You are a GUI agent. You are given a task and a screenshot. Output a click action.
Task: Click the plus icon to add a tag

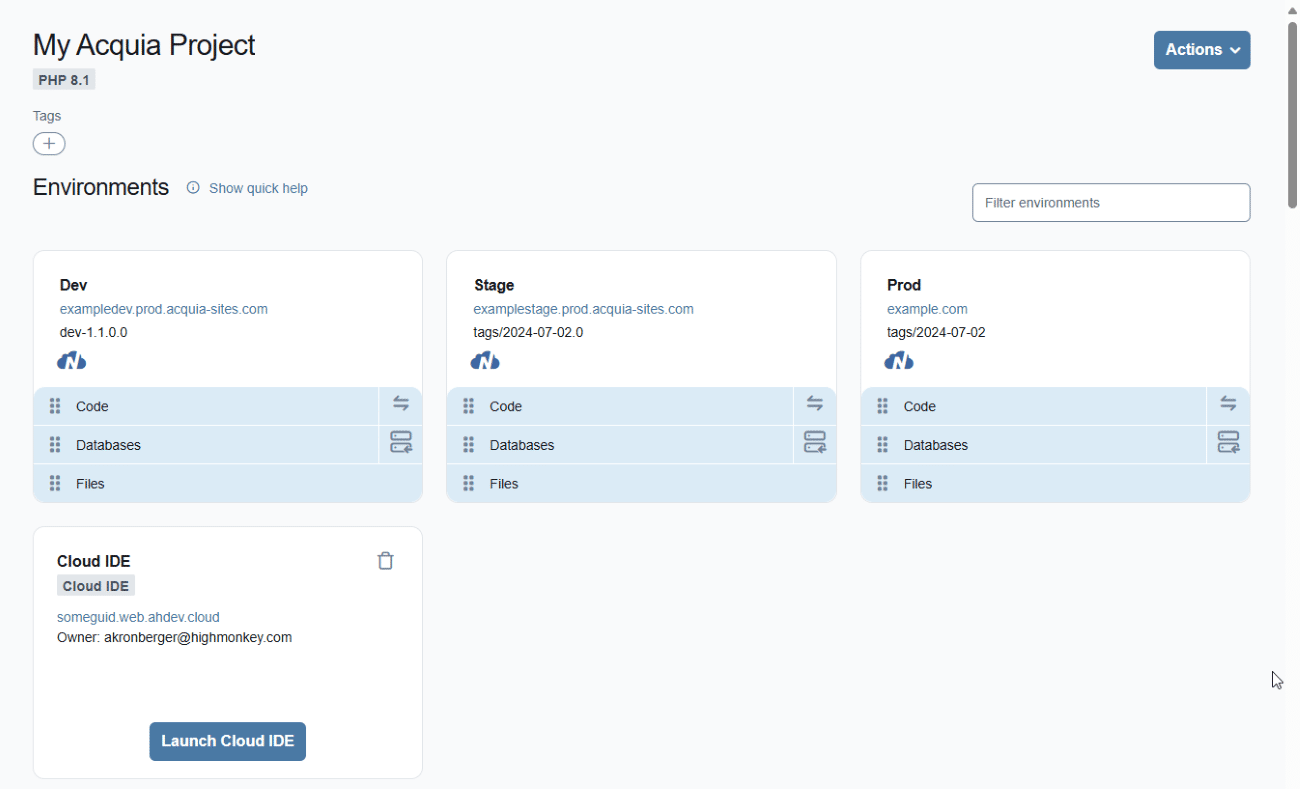coord(48,143)
